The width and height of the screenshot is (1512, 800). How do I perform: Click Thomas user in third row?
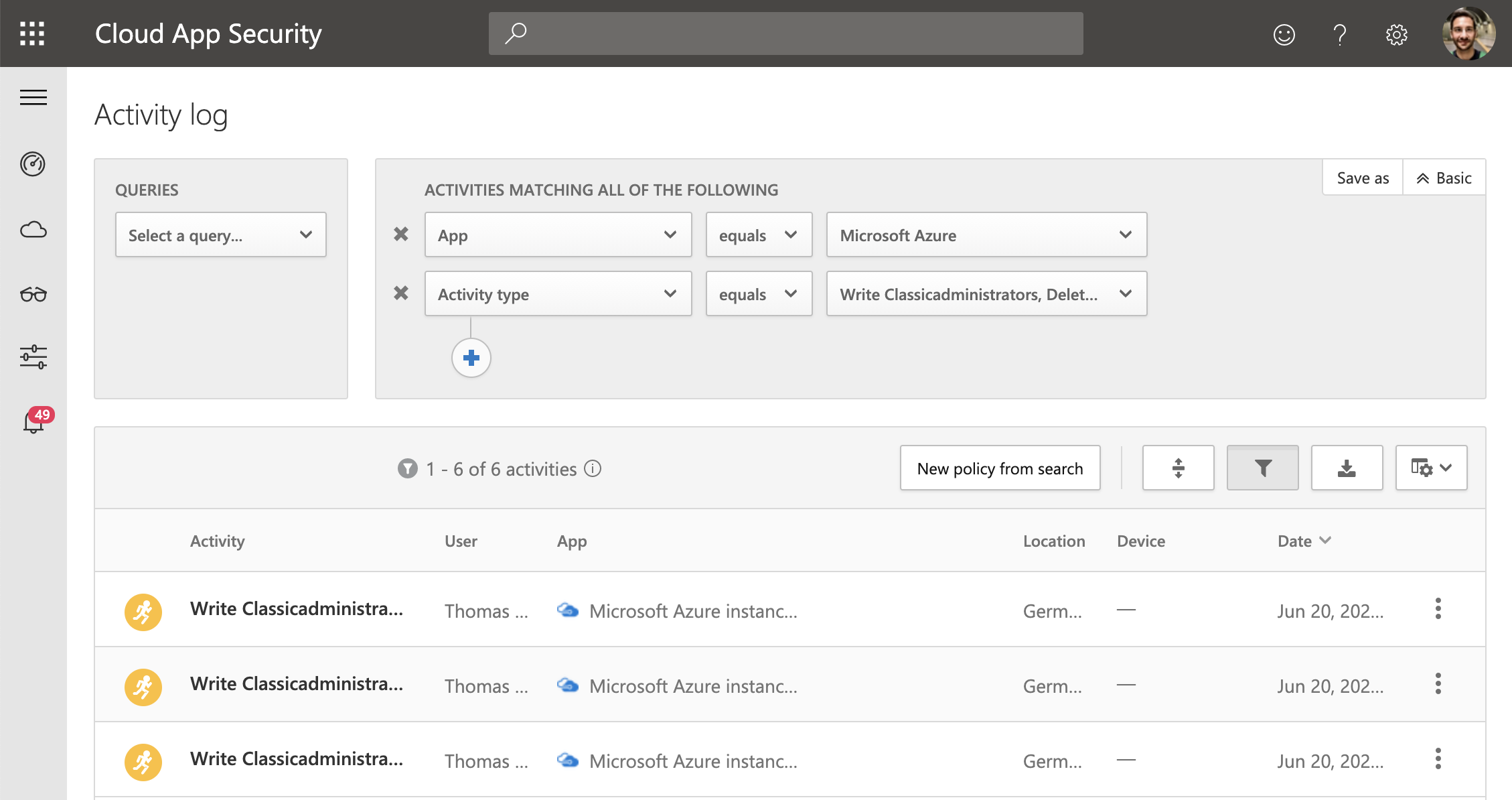click(x=486, y=760)
